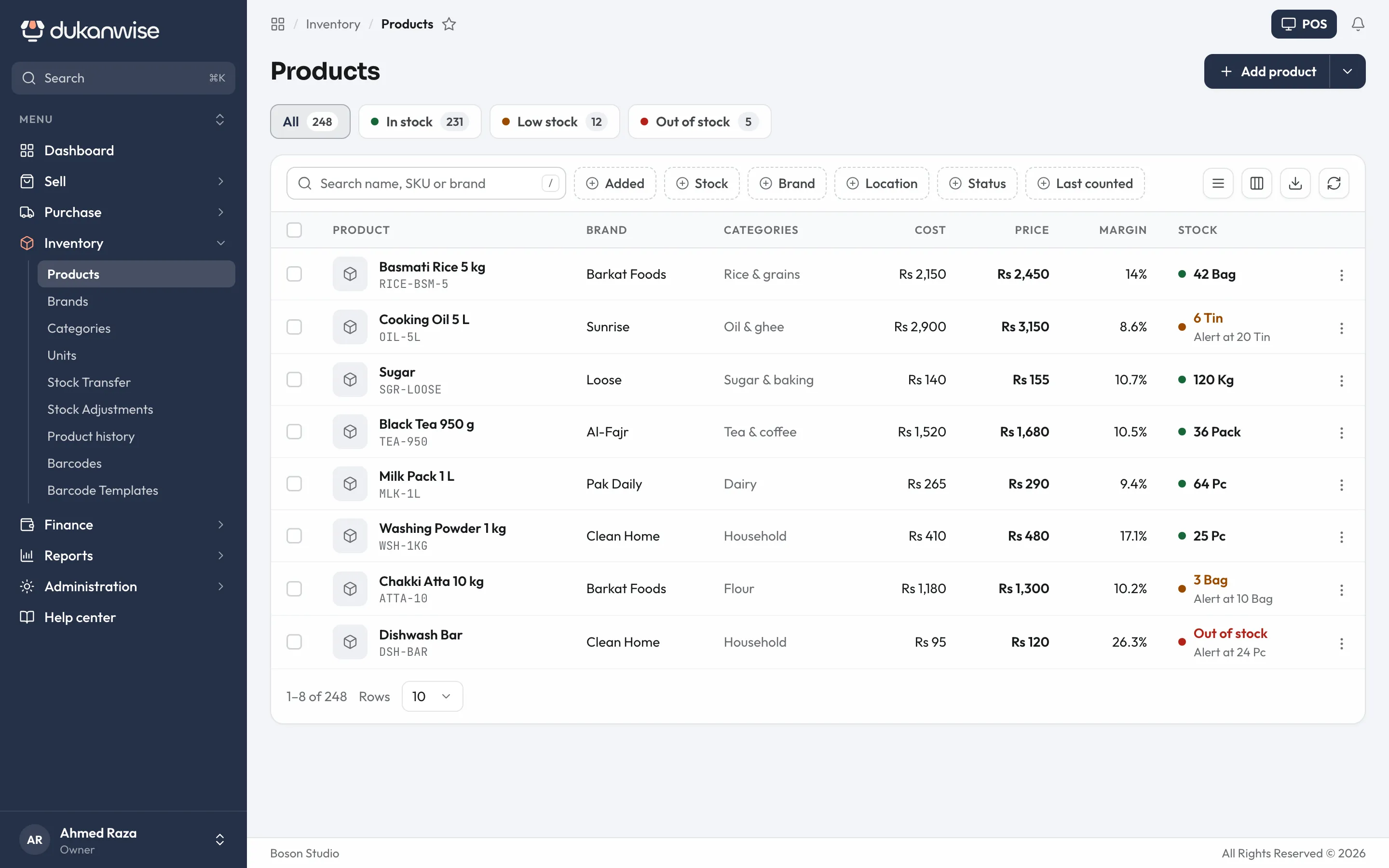Open the Rows per page dropdown
This screenshot has width=1389, height=868.
pos(432,696)
